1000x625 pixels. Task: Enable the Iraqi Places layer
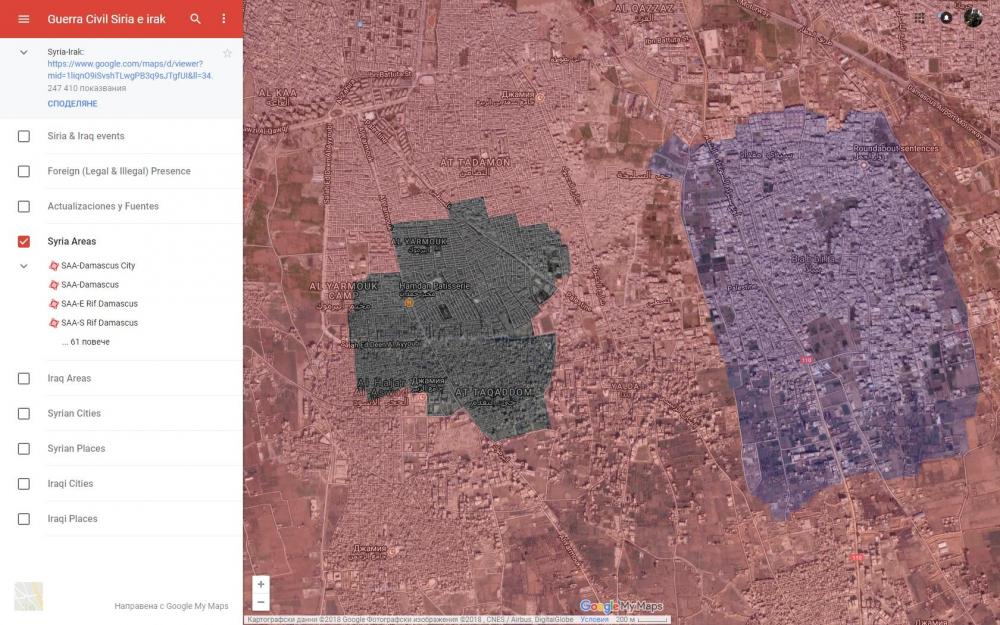click(24, 519)
